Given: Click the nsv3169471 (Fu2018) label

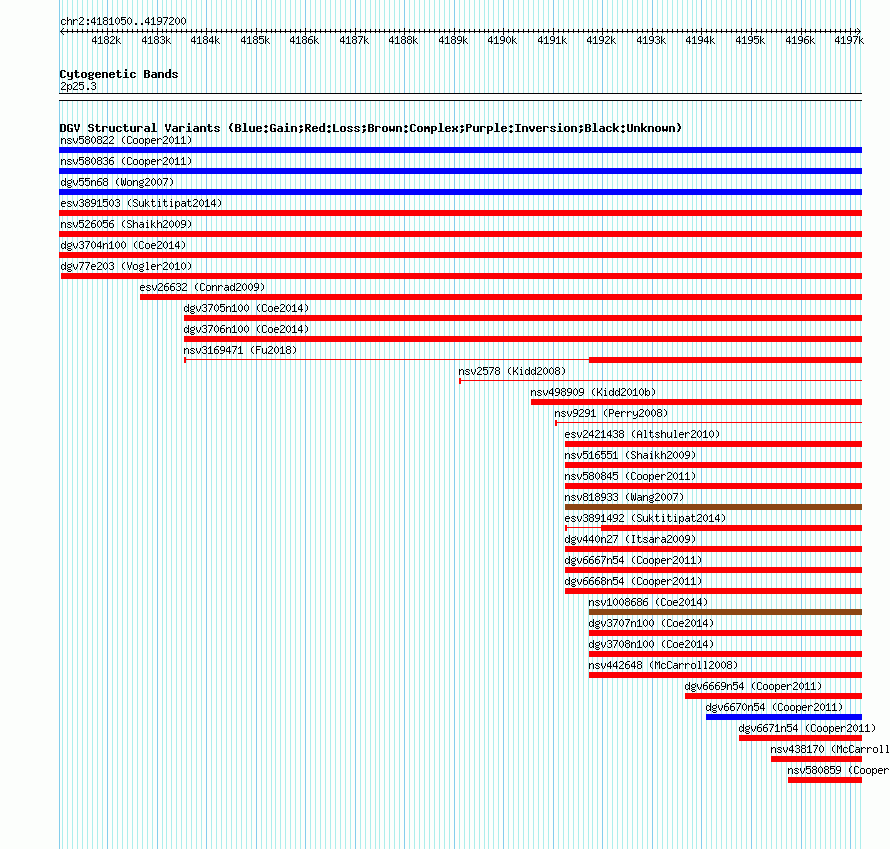Looking at the screenshot, I should click(x=240, y=350).
